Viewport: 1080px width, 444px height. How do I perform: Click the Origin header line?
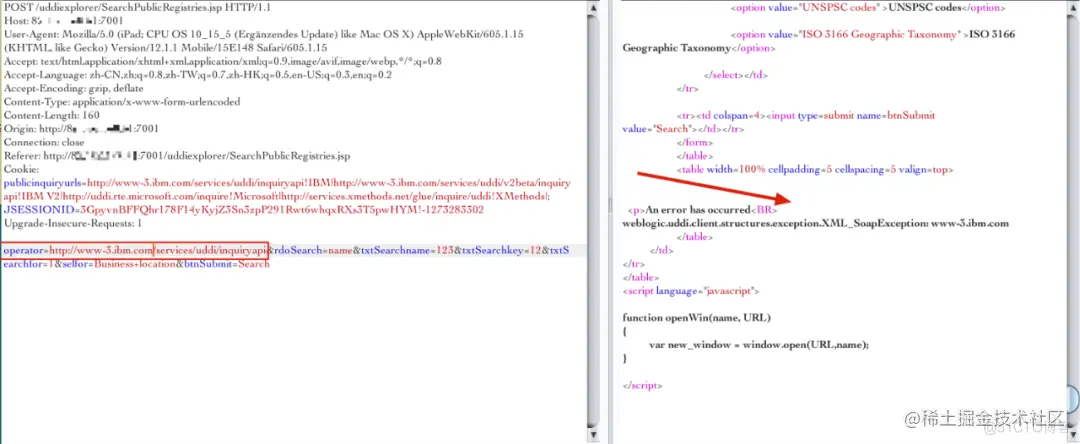click(81, 129)
